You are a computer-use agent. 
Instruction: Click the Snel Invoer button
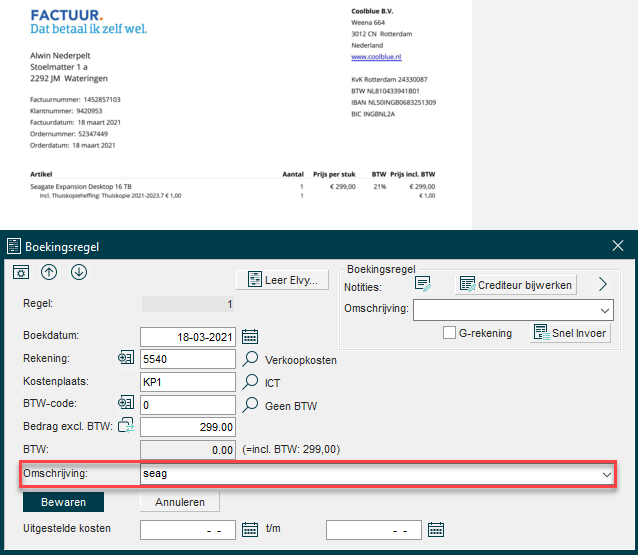point(570,333)
